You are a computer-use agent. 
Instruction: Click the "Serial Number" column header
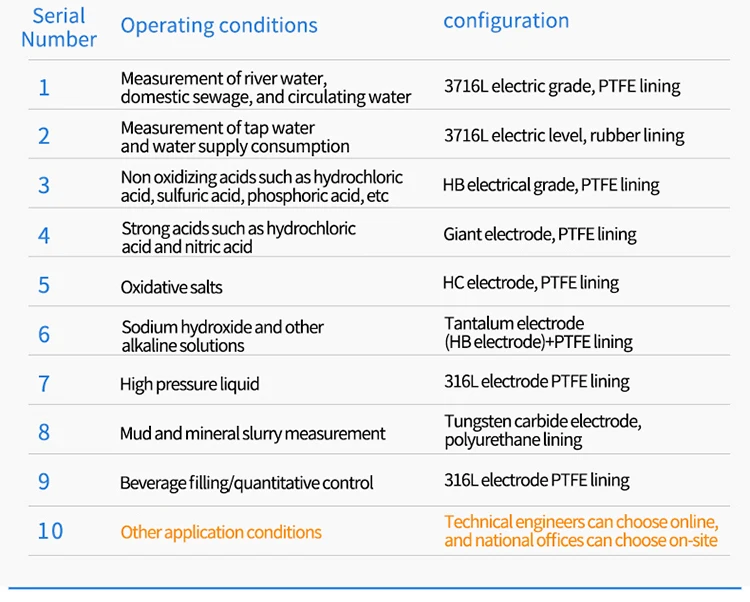click(59, 28)
